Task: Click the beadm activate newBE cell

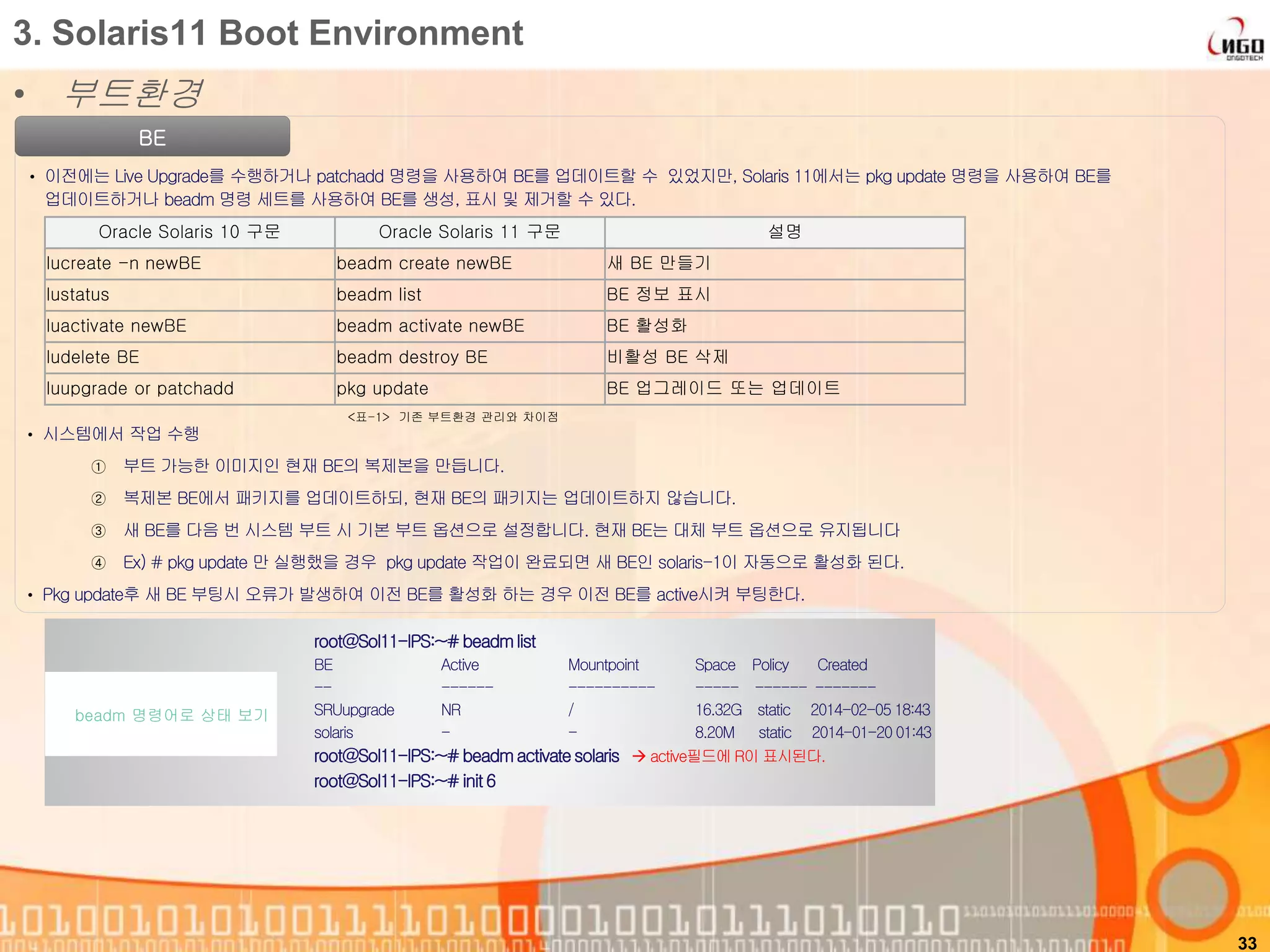Action: coord(469,326)
